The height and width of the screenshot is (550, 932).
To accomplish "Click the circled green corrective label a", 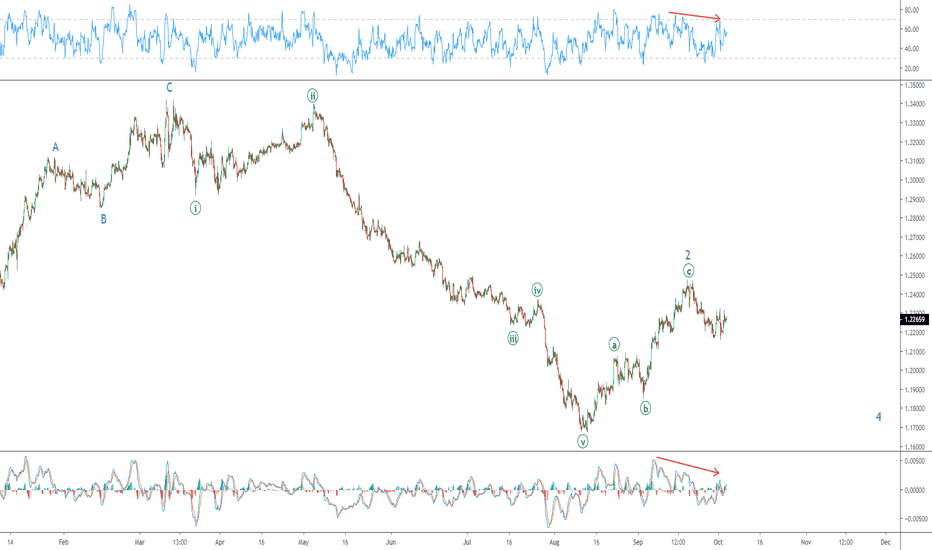I will click(614, 344).
